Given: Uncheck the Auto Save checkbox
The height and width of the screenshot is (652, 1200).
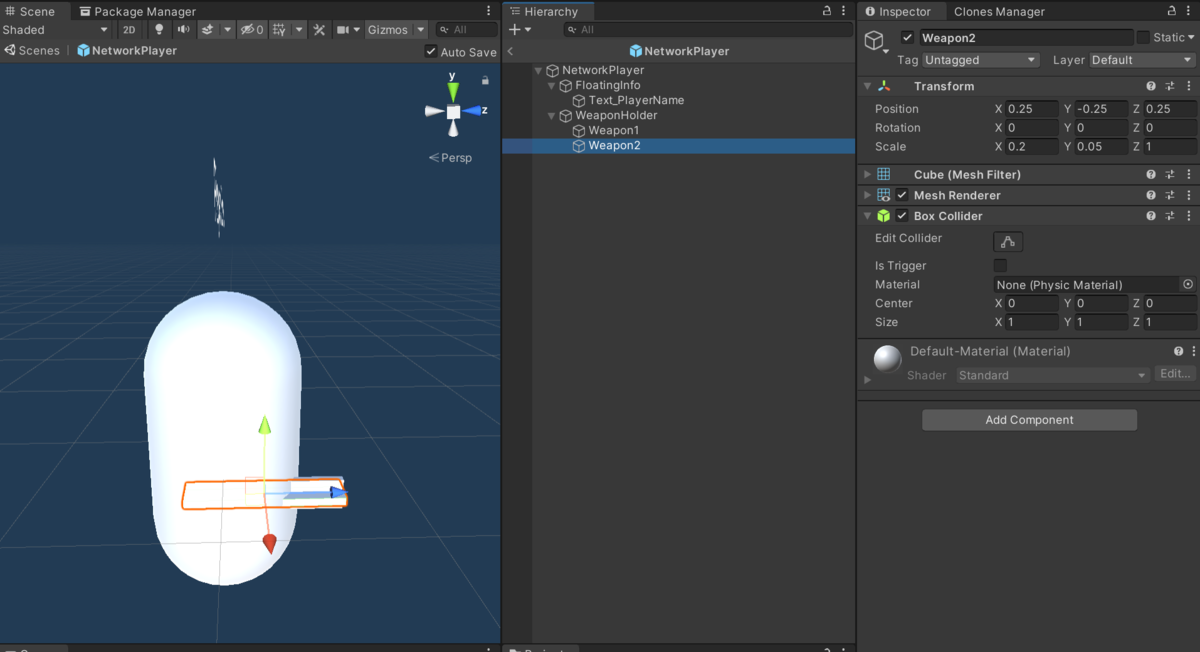Looking at the screenshot, I should pyautogui.click(x=431, y=51).
